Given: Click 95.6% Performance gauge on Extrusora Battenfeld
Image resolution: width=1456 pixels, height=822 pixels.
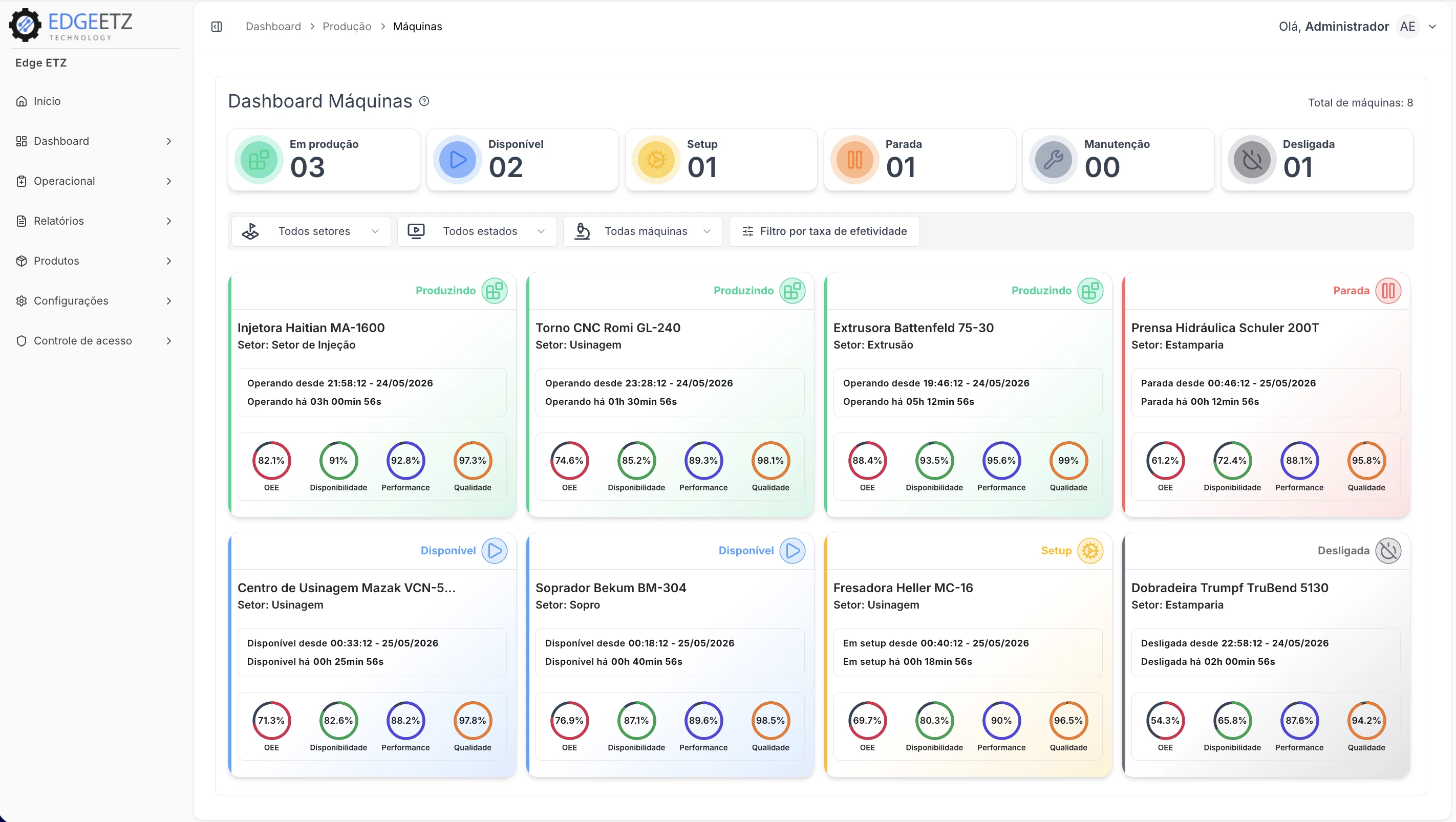Looking at the screenshot, I should [1001, 461].
